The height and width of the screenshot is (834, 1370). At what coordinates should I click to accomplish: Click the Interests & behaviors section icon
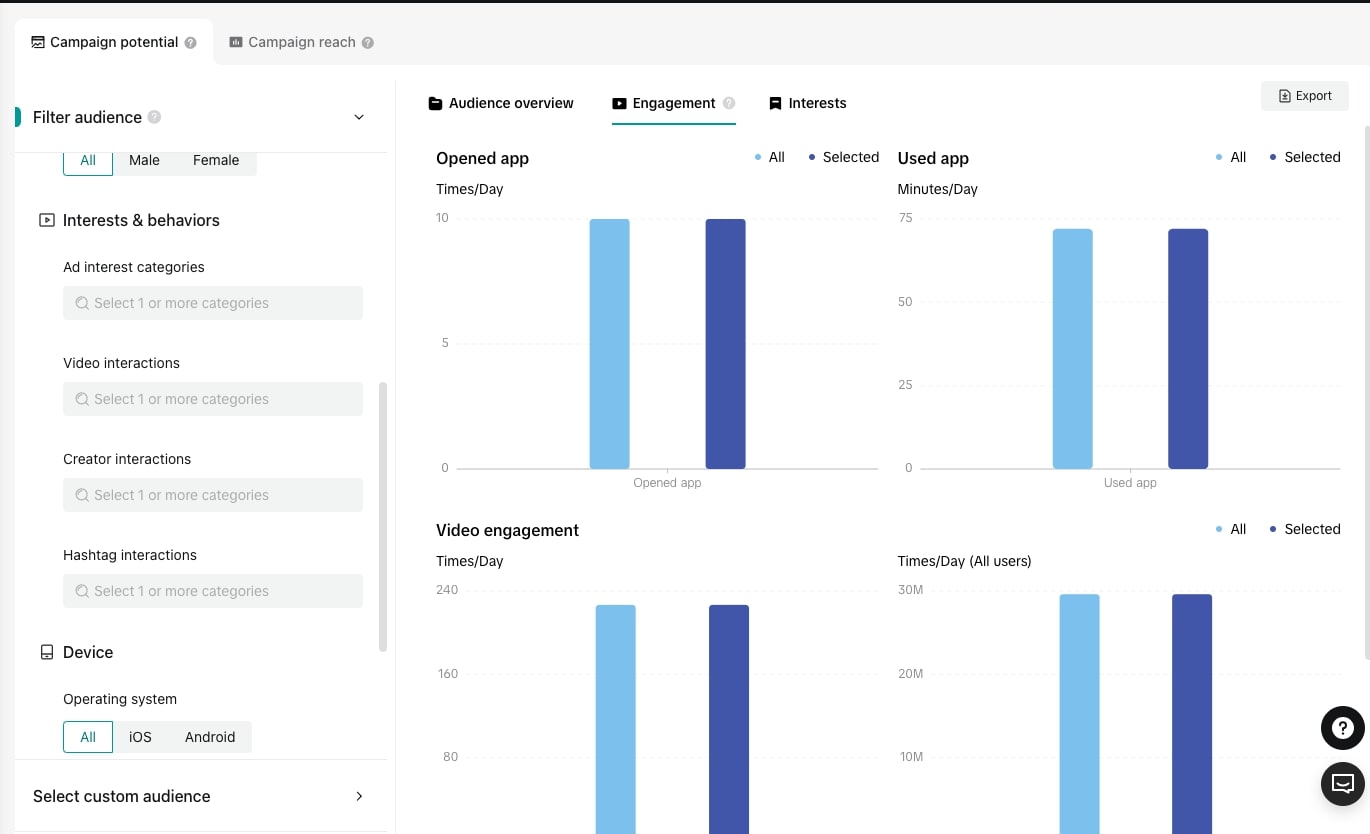pyautogui.click(x=46, y=220)
